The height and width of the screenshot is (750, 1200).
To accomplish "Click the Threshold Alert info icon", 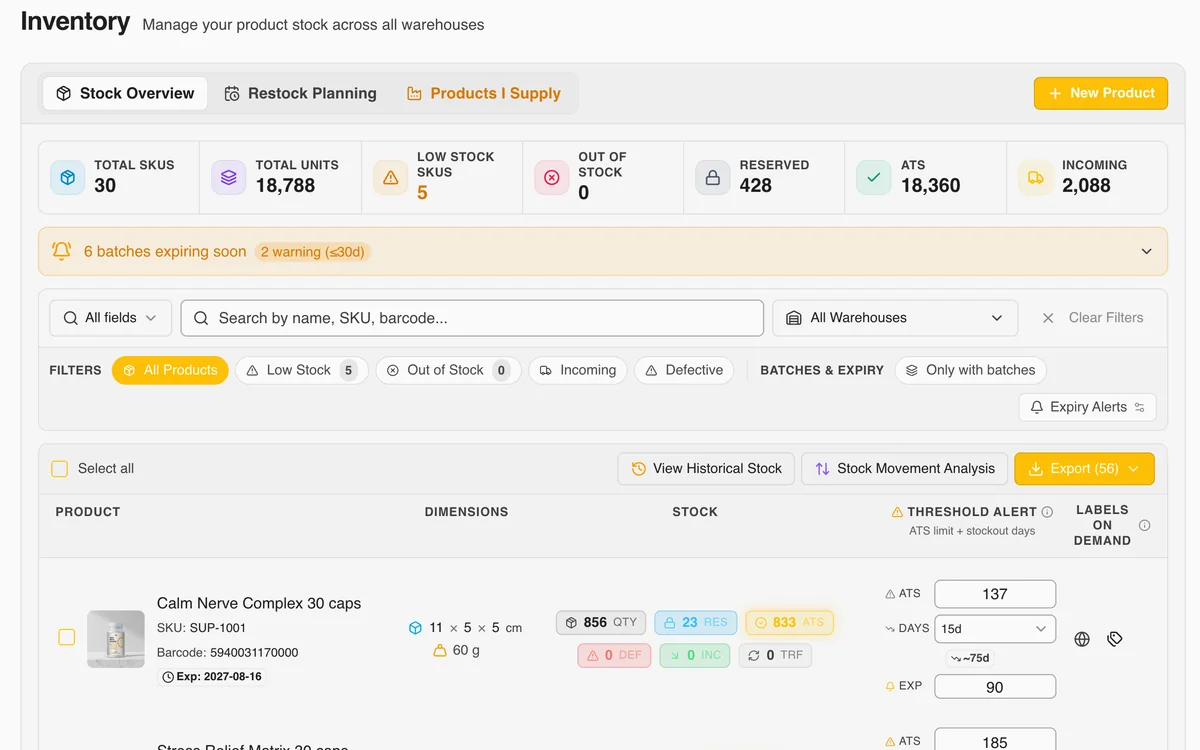I will (x=1047, y=512).
